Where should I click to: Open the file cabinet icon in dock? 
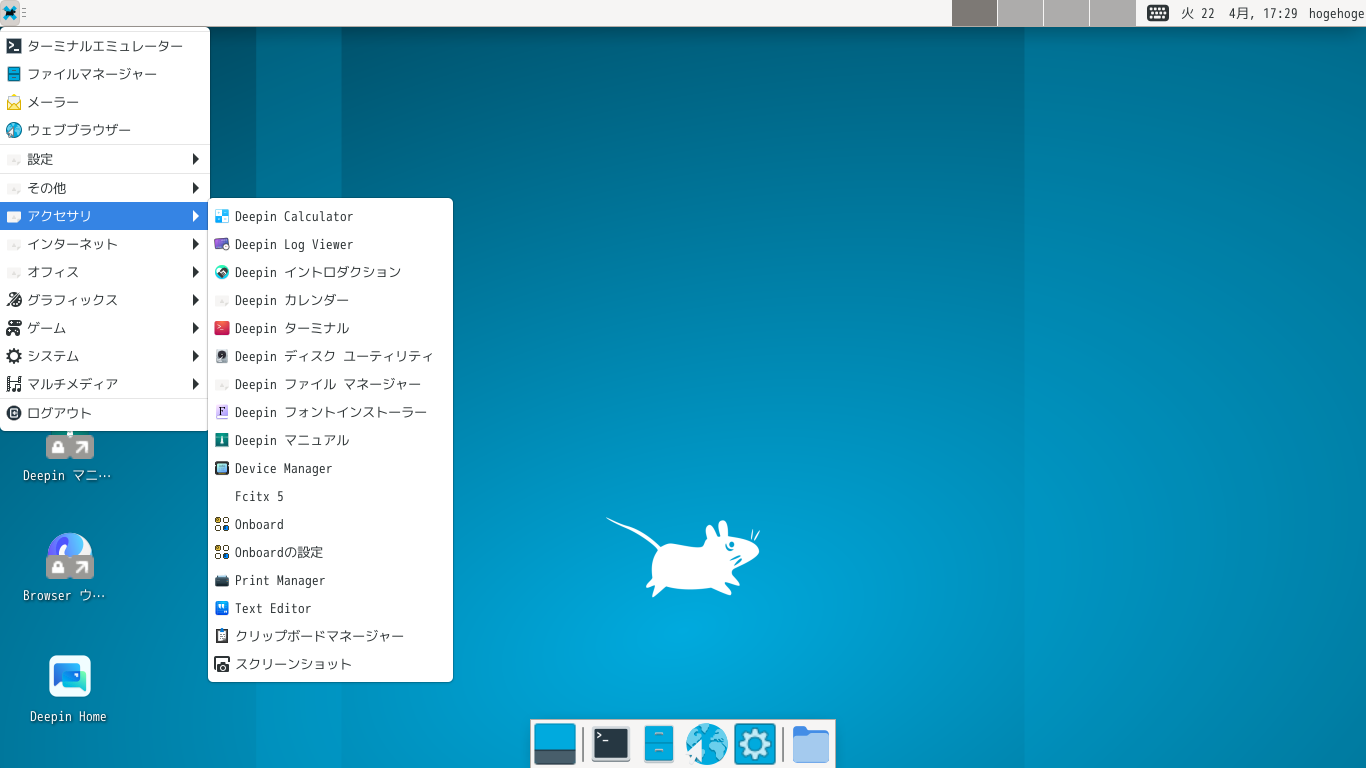click(659, 744)
